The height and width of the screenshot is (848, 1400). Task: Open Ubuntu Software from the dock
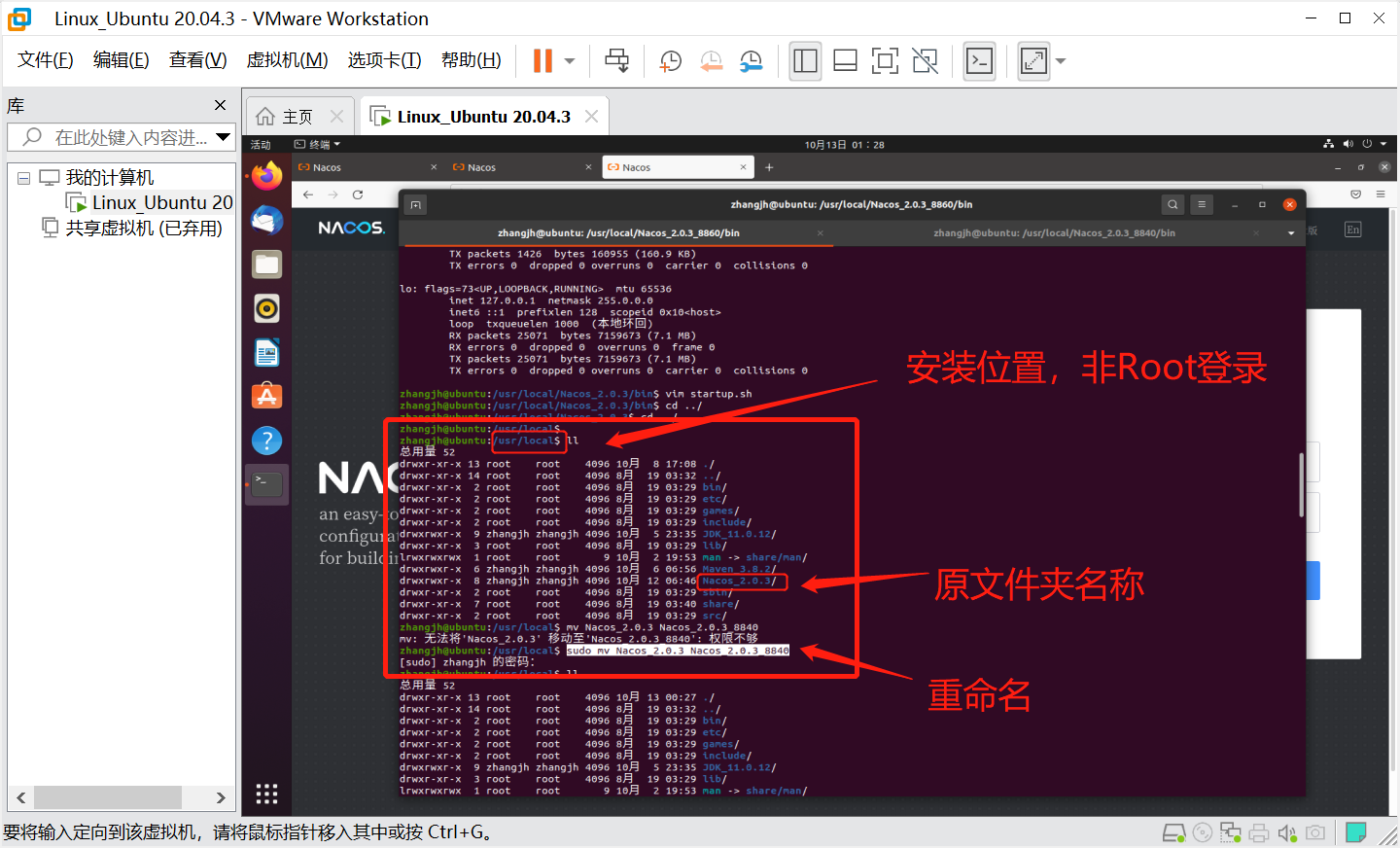(266, 396)
